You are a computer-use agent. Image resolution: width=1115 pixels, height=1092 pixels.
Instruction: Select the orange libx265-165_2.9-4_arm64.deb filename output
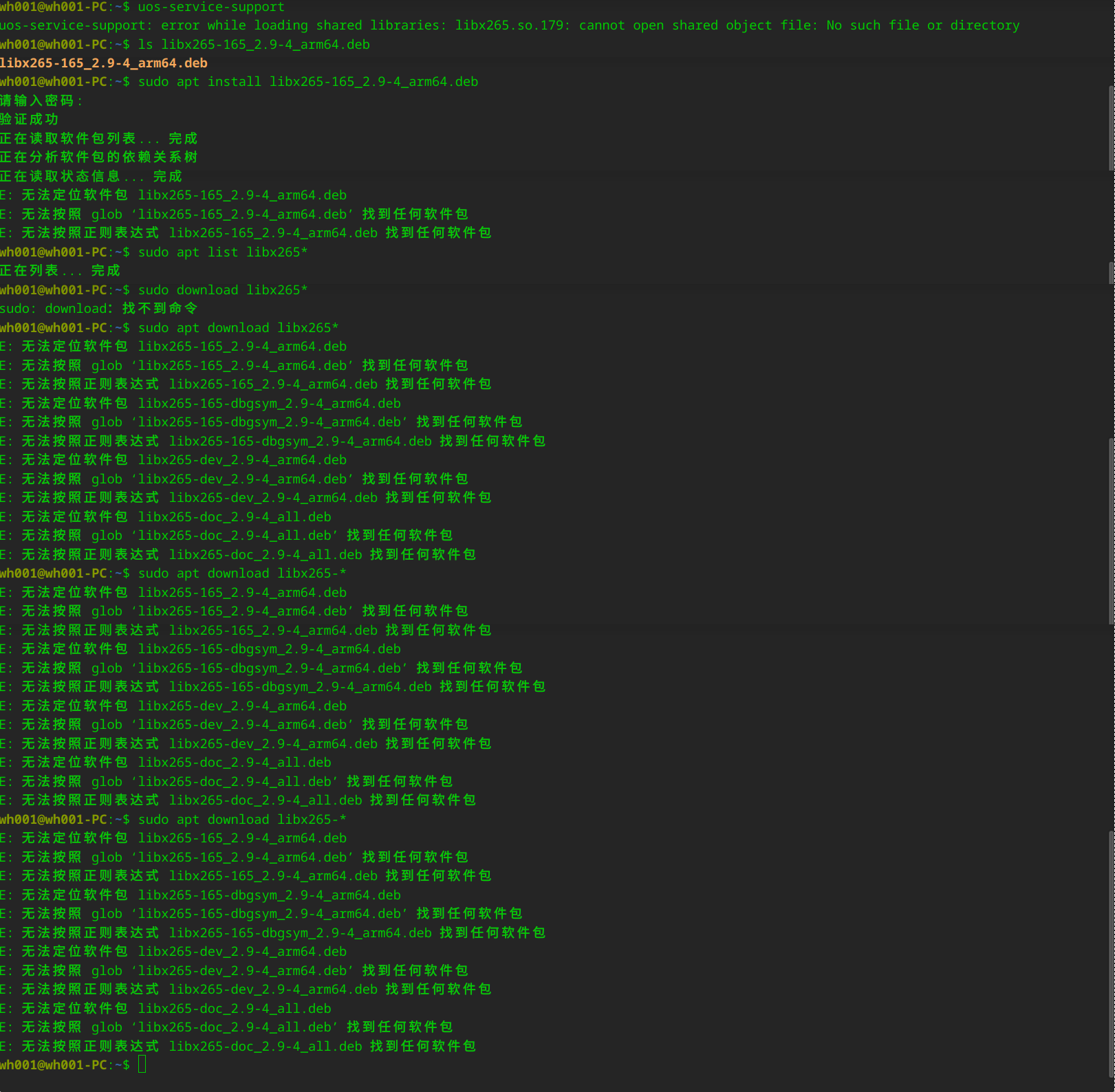[104, 63]
